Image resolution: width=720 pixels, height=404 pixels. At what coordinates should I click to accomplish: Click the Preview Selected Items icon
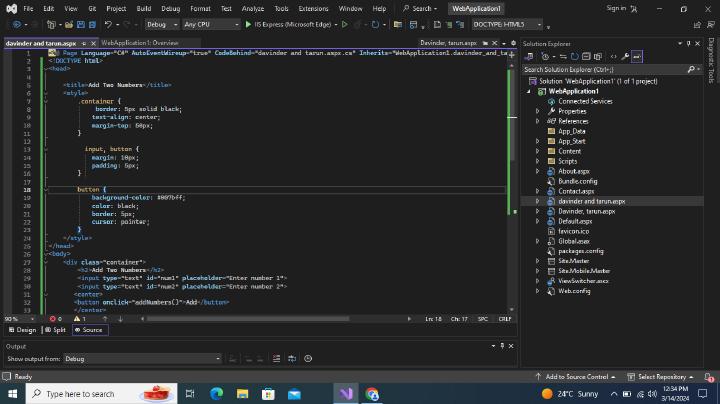pyautogui.click(x=637, y=56)
